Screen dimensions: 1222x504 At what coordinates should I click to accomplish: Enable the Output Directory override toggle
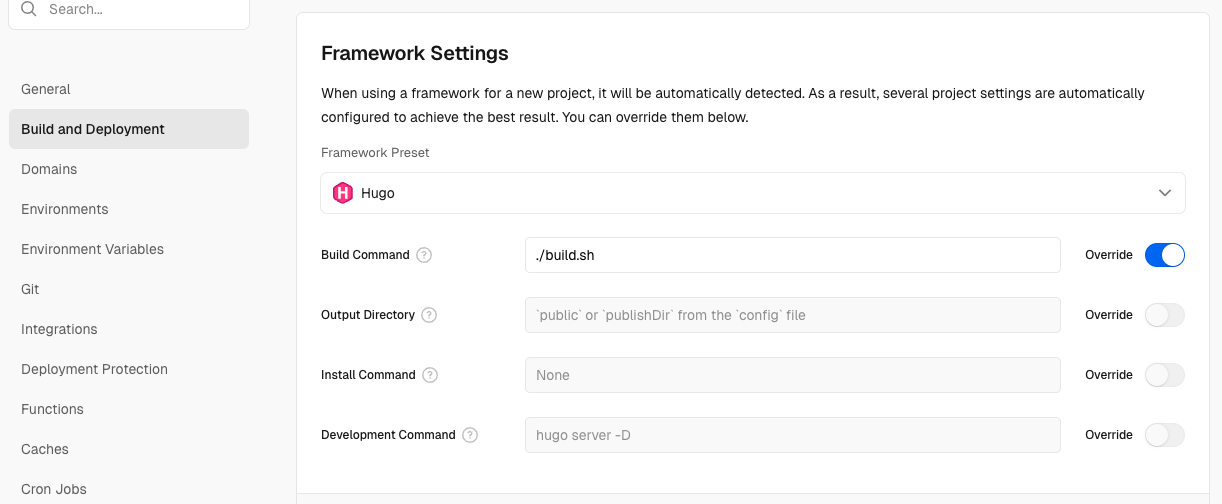[x=1164, y=315]
